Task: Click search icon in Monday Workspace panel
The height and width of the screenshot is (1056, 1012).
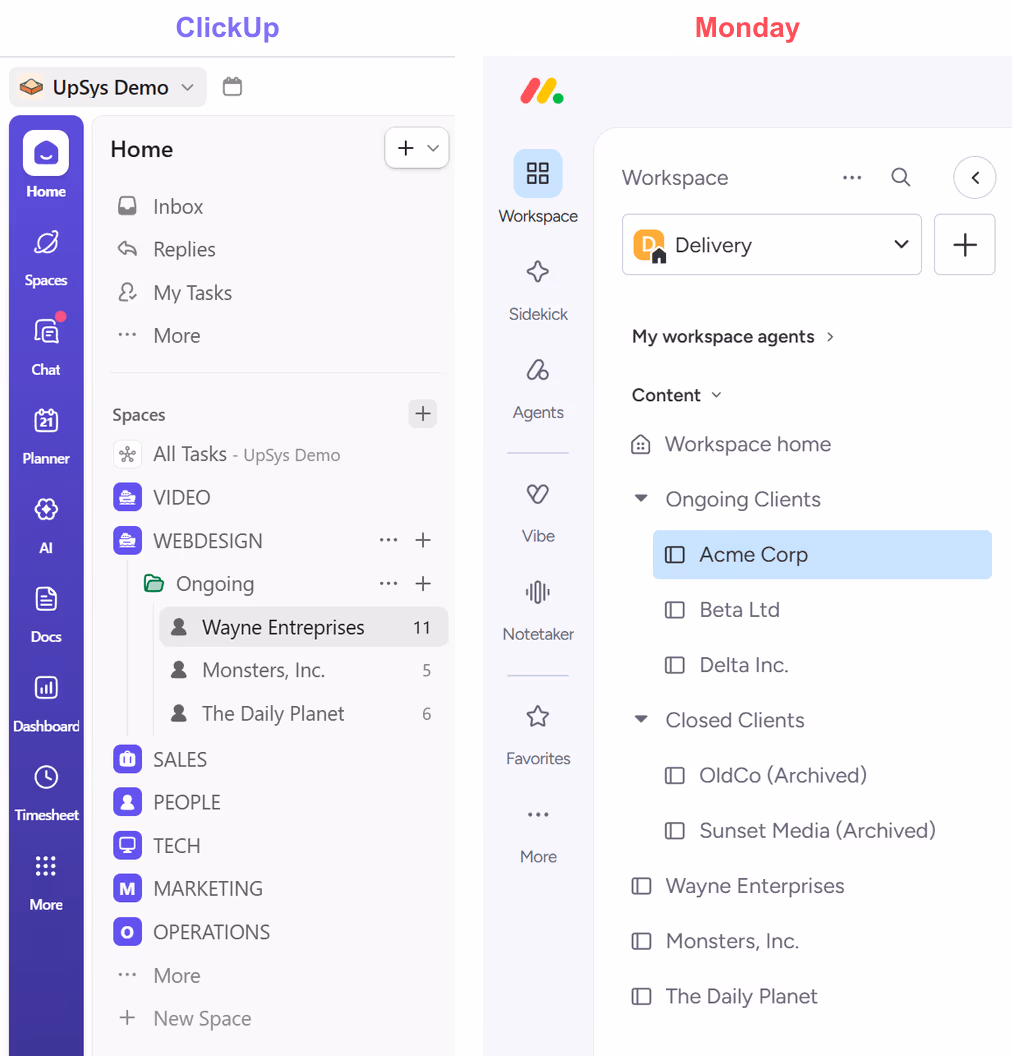Action: tap(900, 177)
